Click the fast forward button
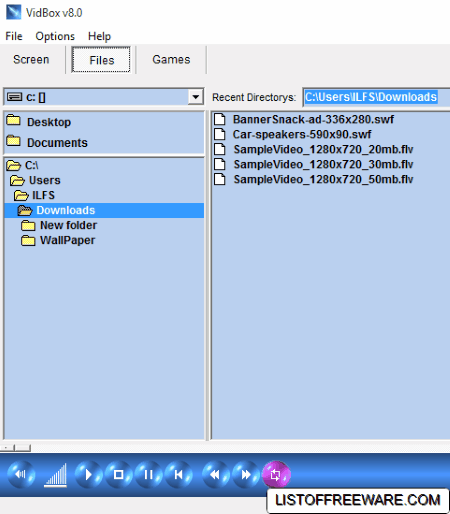This screenshot has height=514, width=450. pyautogui.click(x=246, y=474)
